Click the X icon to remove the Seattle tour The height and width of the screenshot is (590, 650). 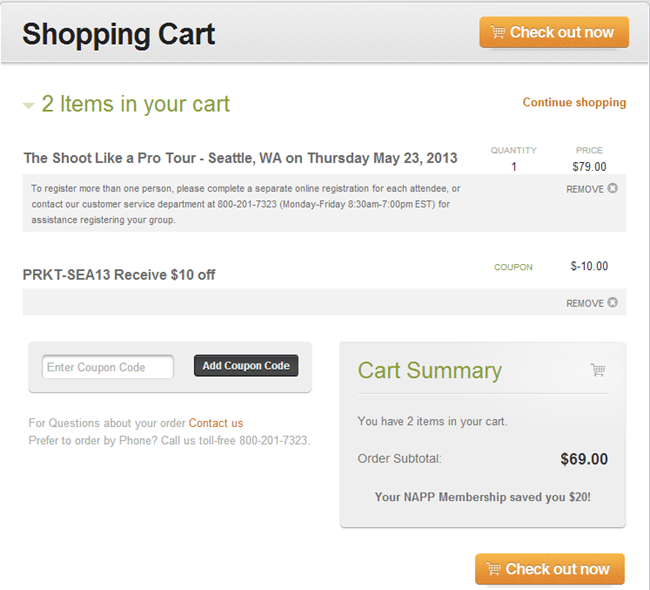612,188
